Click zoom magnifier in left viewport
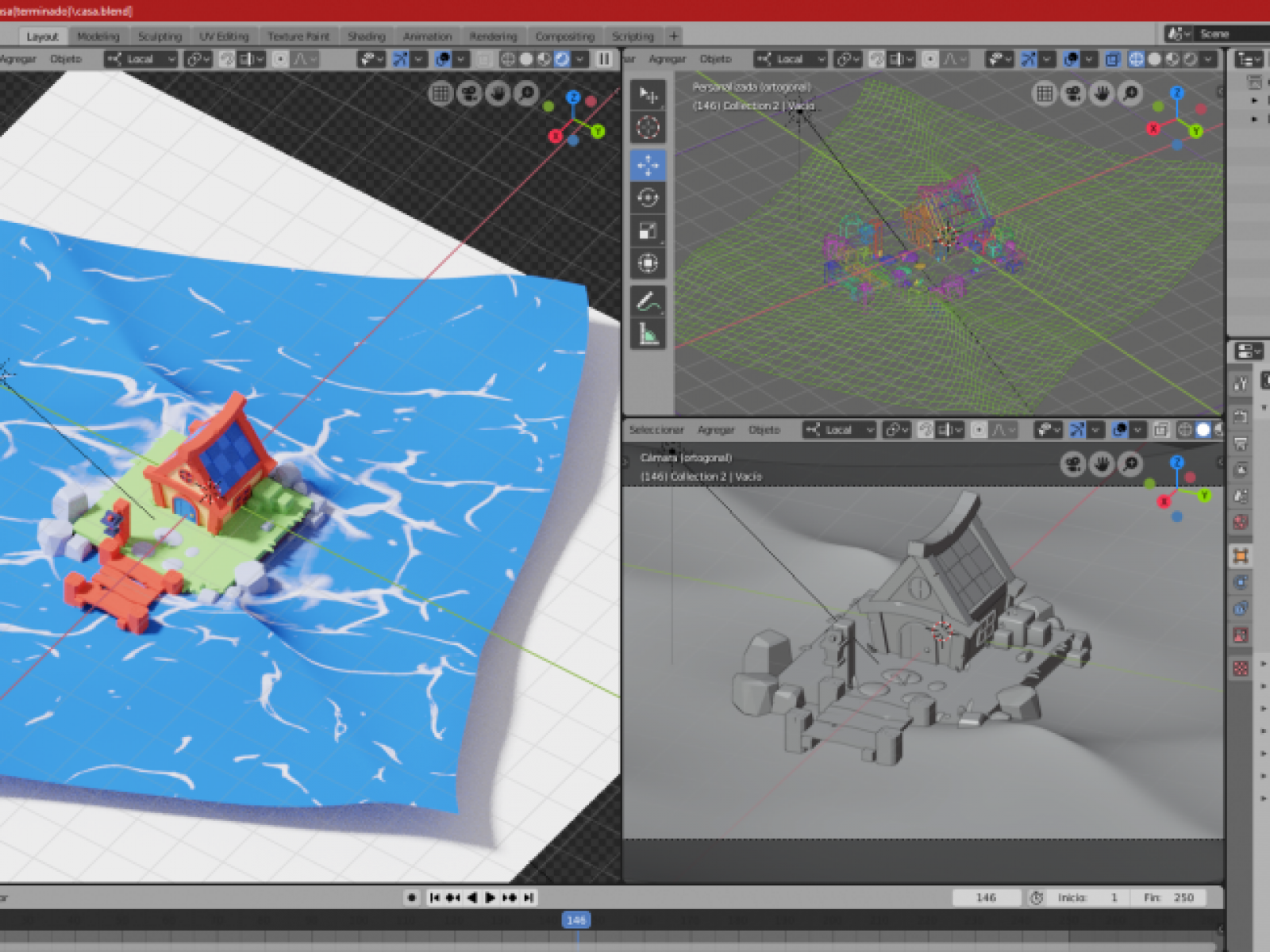Screen dimensions: 1270x952 pos(526,94)
